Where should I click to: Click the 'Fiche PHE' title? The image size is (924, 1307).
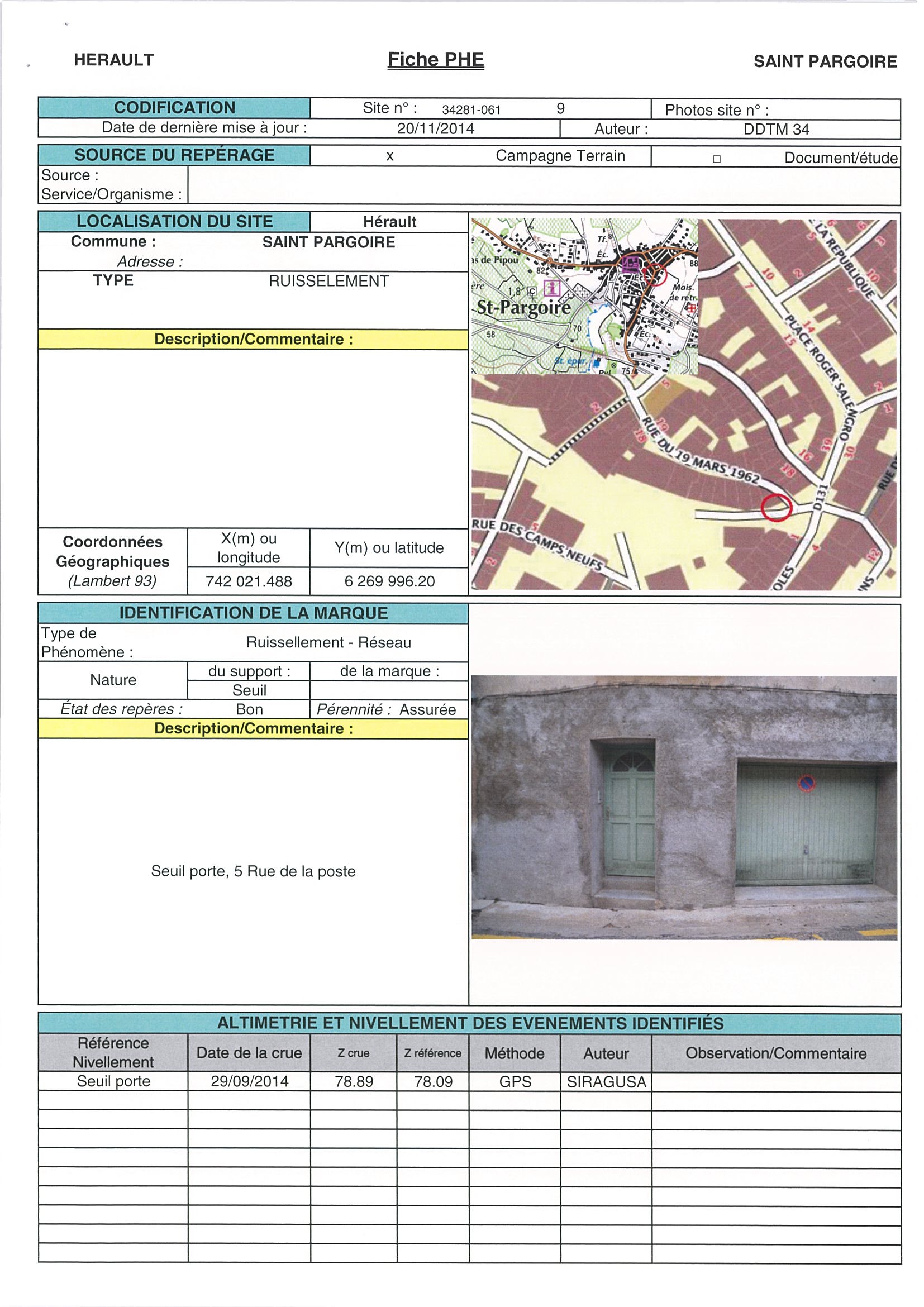point(436,60)
